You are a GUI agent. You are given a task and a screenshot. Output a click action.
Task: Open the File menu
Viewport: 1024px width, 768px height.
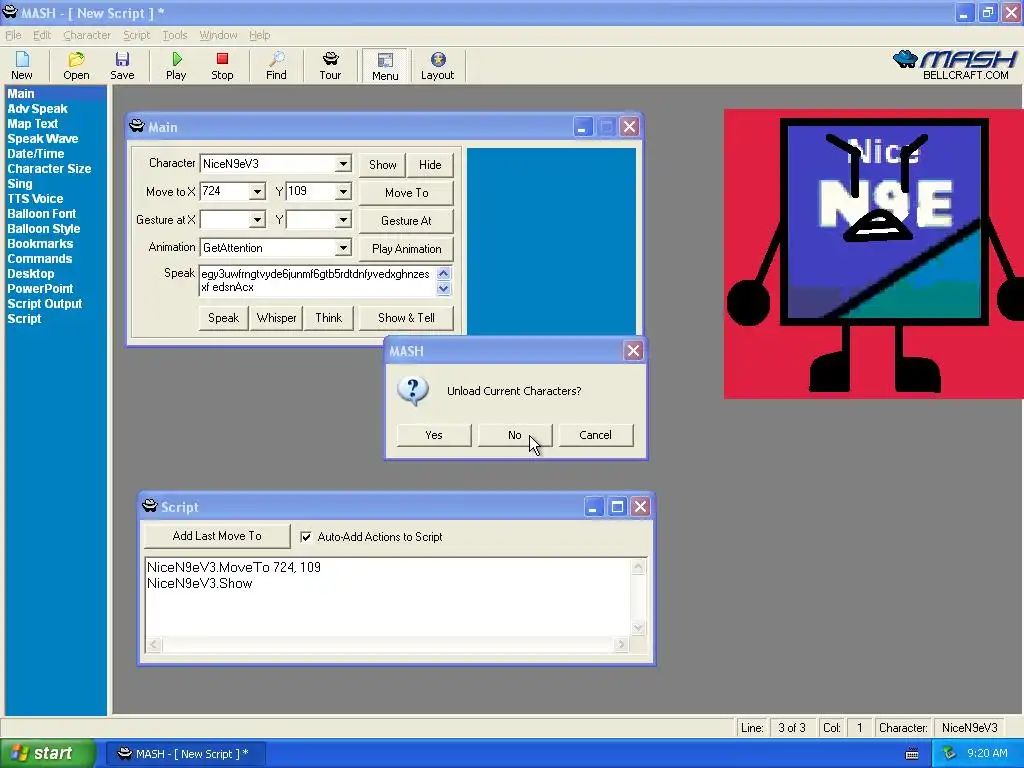pyautogui.click(x=14, y=35)
